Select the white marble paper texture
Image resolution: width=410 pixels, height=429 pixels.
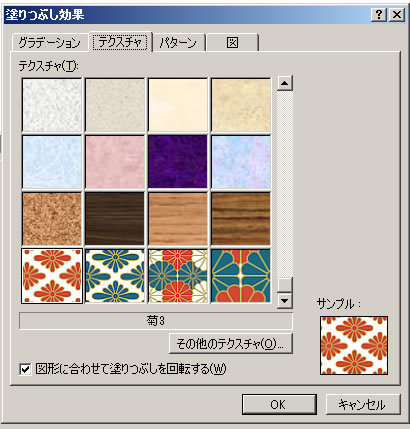pos(52,105)
